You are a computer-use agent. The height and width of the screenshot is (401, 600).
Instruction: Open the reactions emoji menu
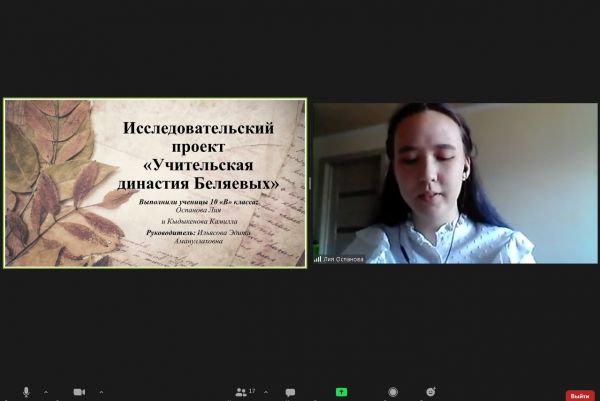430,391
